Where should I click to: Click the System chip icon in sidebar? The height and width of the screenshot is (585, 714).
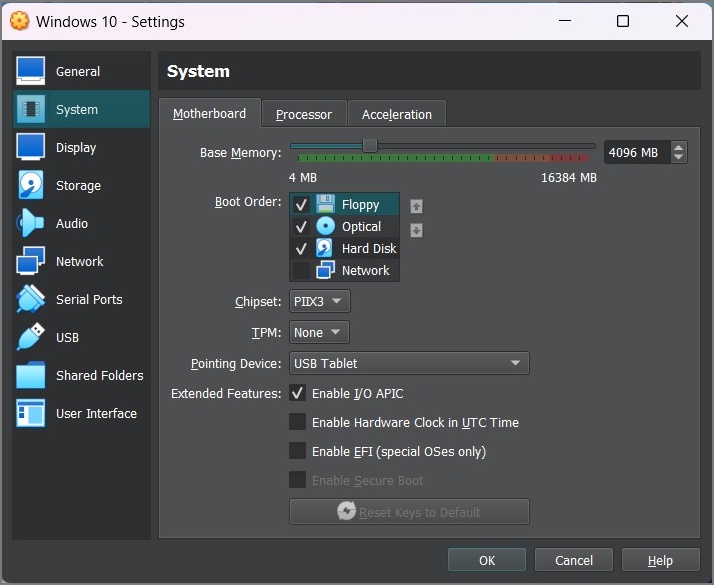pos(31,109)
